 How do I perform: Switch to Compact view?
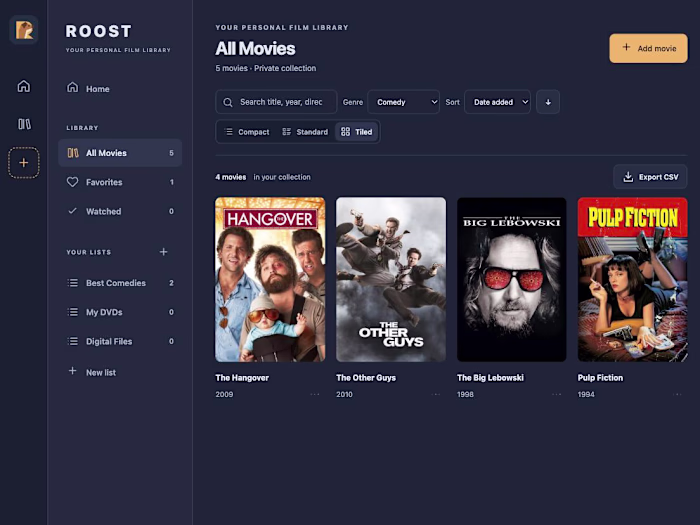[247, 132]
